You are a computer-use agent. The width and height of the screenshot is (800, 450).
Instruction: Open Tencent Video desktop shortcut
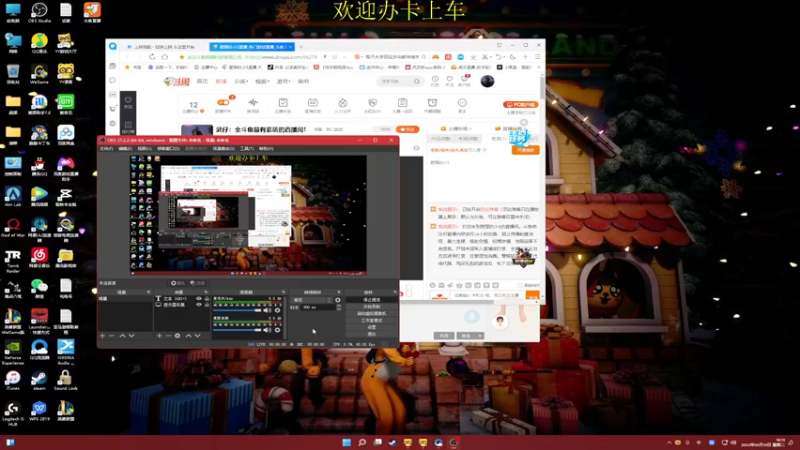pos(39,196)
